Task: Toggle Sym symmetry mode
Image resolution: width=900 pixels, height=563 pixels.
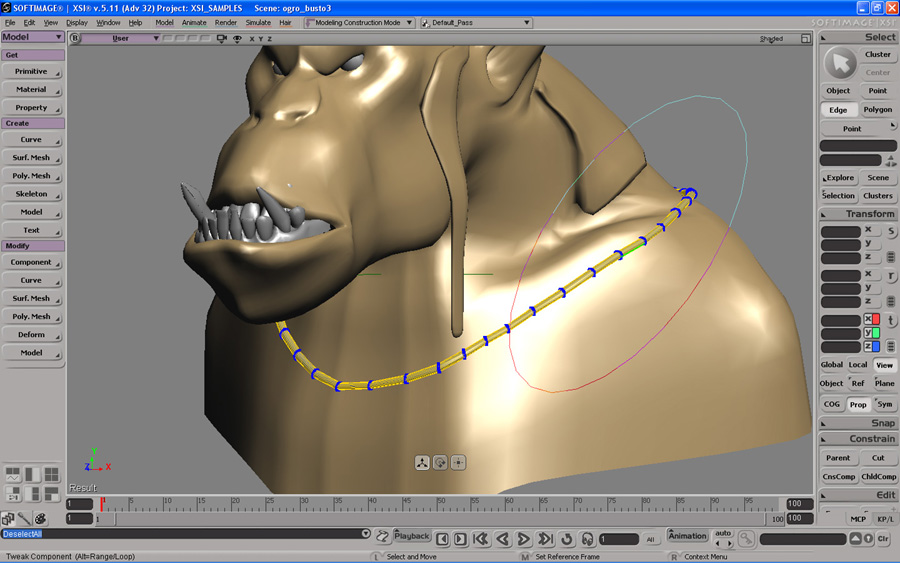Action: click(x=885, y=404)
